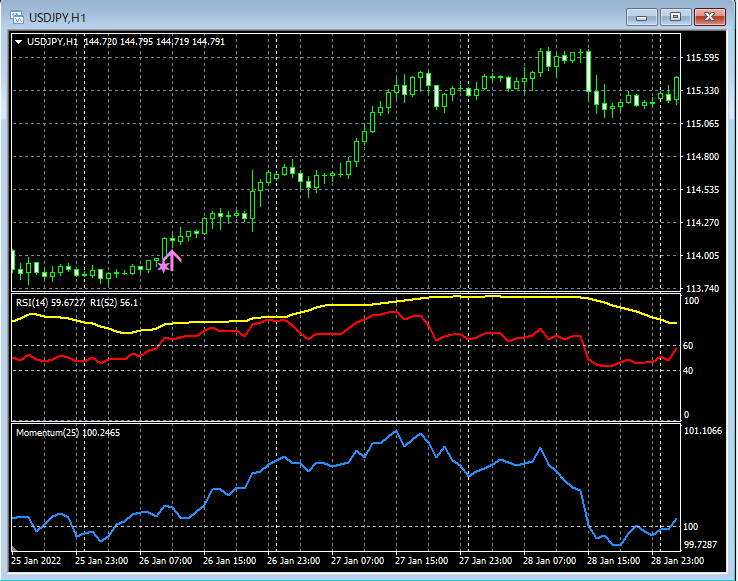738x581 pixels.
Task: Close the USDJPY,H1 chart window
Action: point(711,17)
